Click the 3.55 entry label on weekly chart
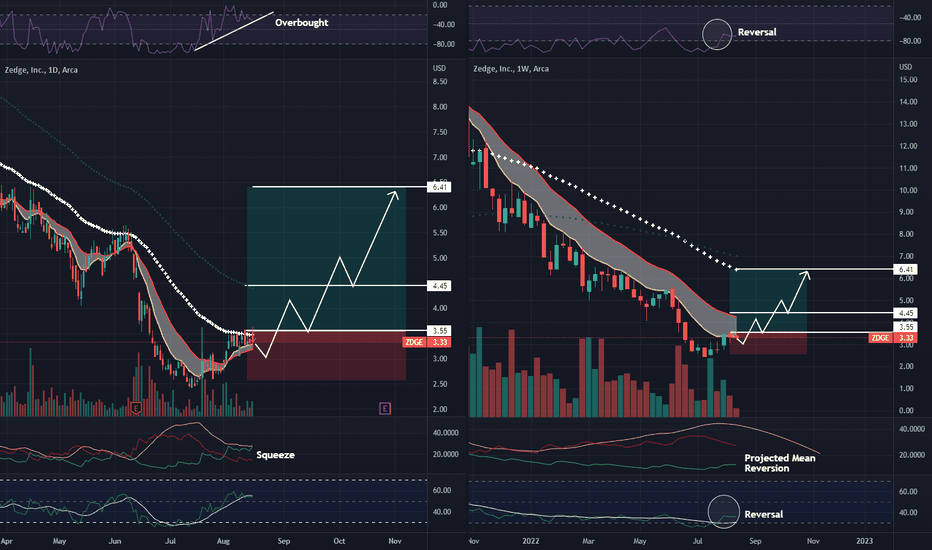This screenshot has width=932, height=550. pyautogui.click(x=905, y=327)
